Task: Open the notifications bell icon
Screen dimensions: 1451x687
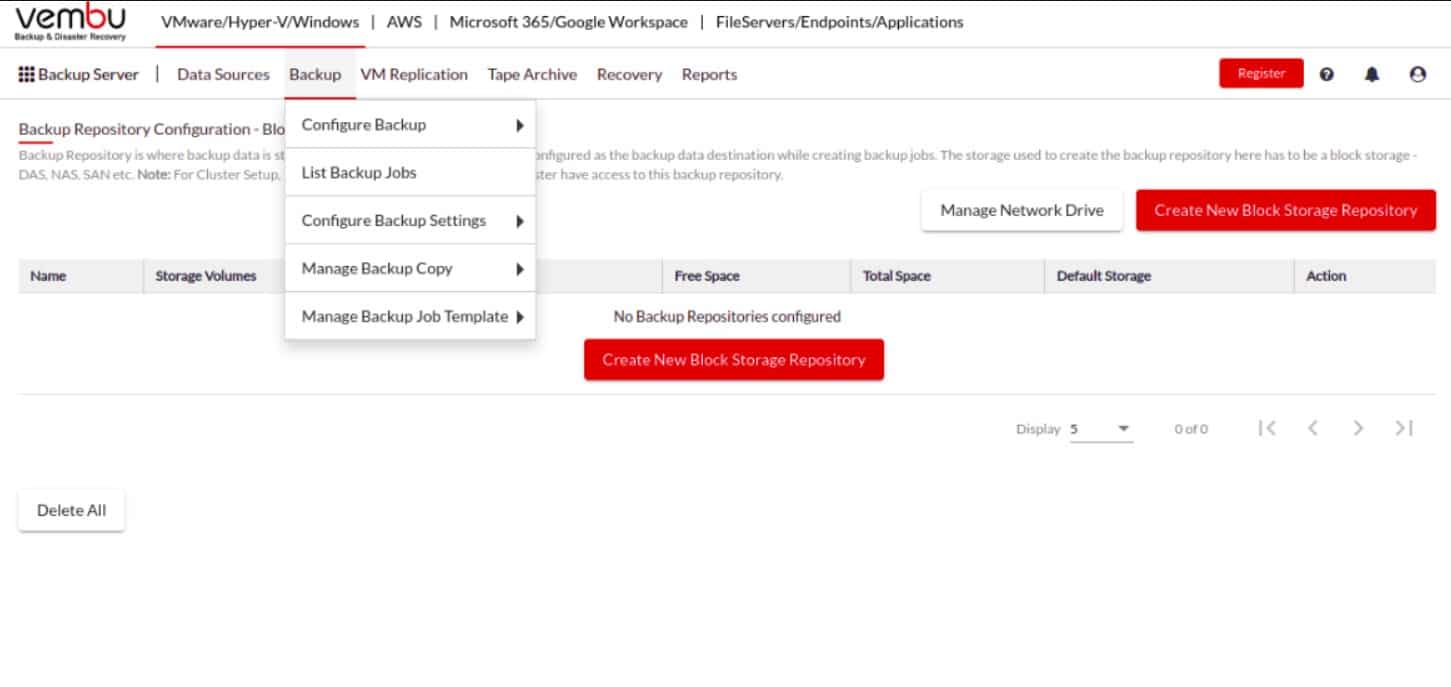Action: pos(1372,74)
